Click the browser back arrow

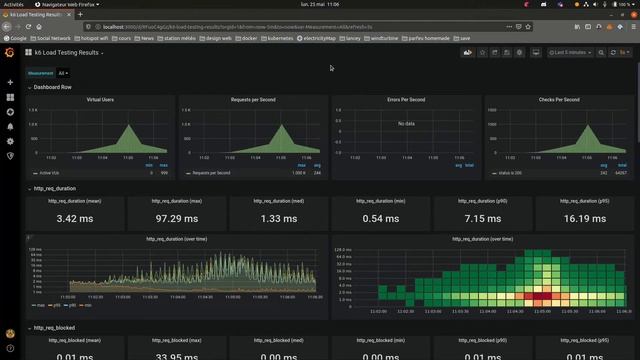[x=7, y=27]
